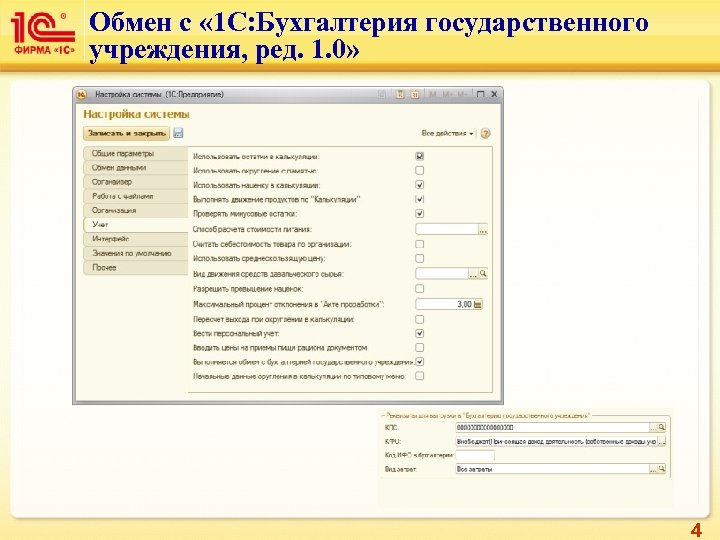Close the Настройка системы window
The image size is (720, 540).
[494, 94]
